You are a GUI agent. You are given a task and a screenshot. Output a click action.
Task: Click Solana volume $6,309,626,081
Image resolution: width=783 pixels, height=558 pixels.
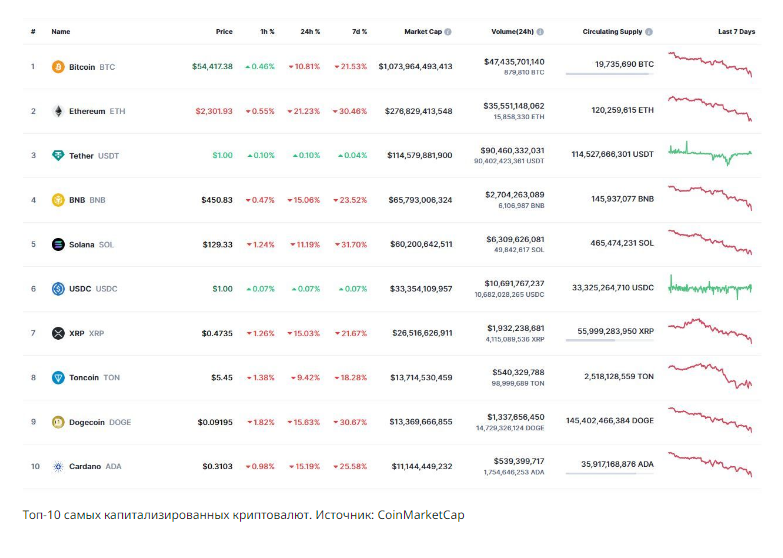point(515,239)
